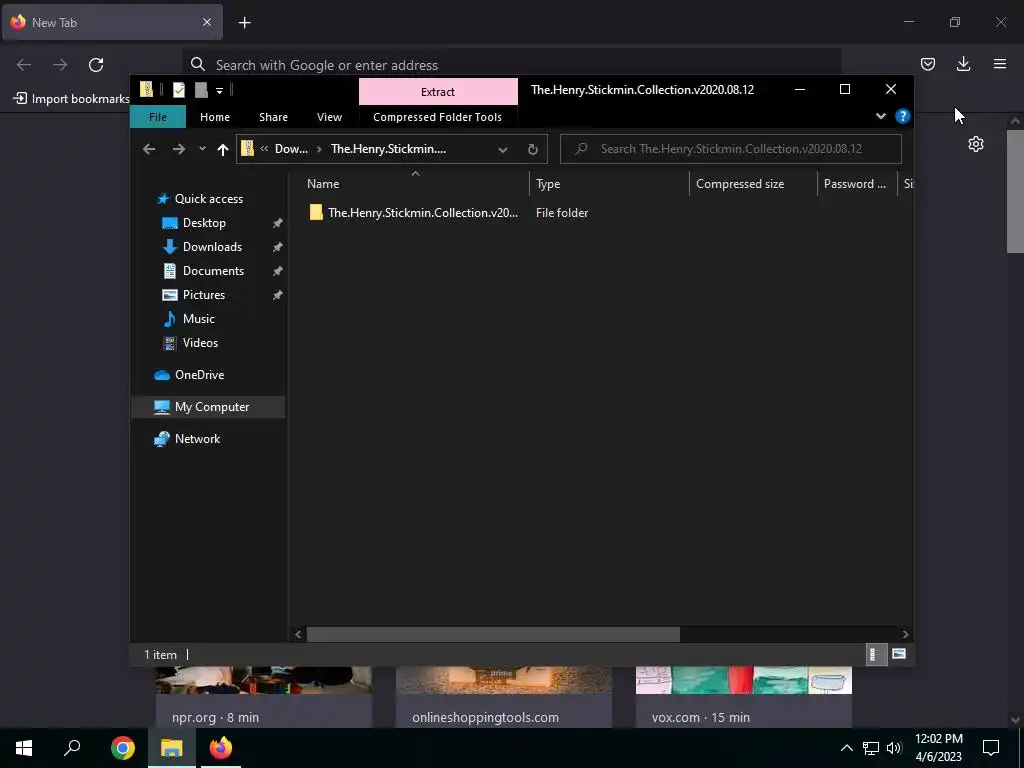
Task: Close the New Tab in Firefox
Action: pyautogui.click(x=207, y=22)
